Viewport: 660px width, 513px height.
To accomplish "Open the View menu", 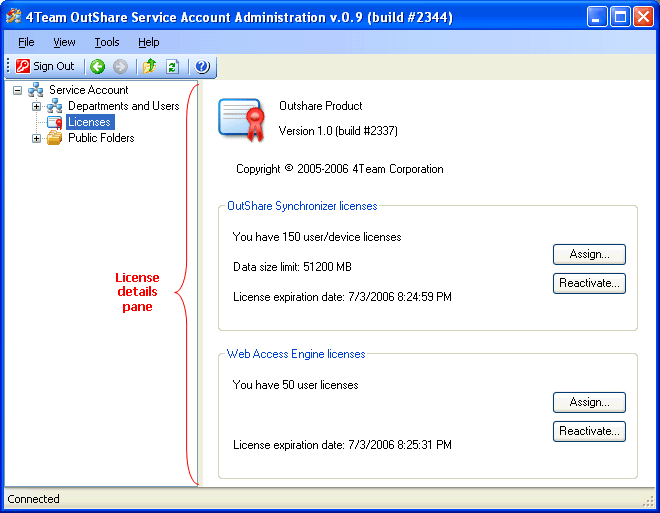I will pyautogui.click(x=64, y=42).
